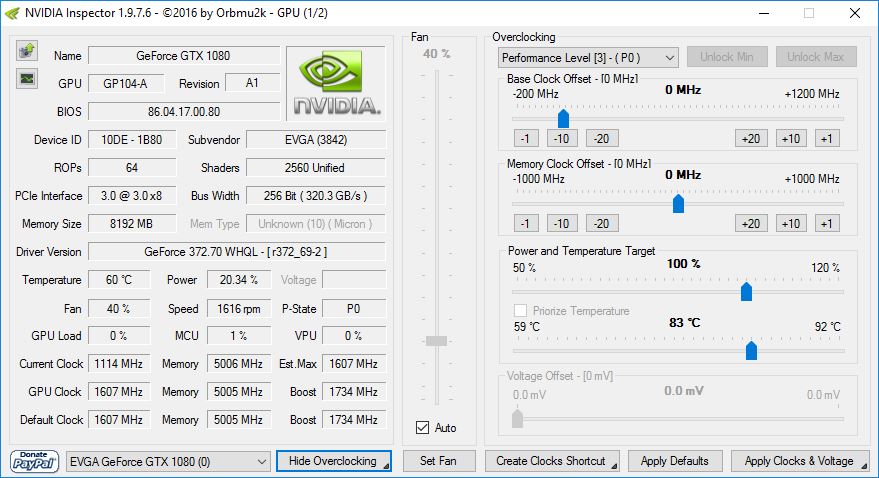
Task: Click the Name field GeForce GTX 1080
Action: click(x=184, y=56)
